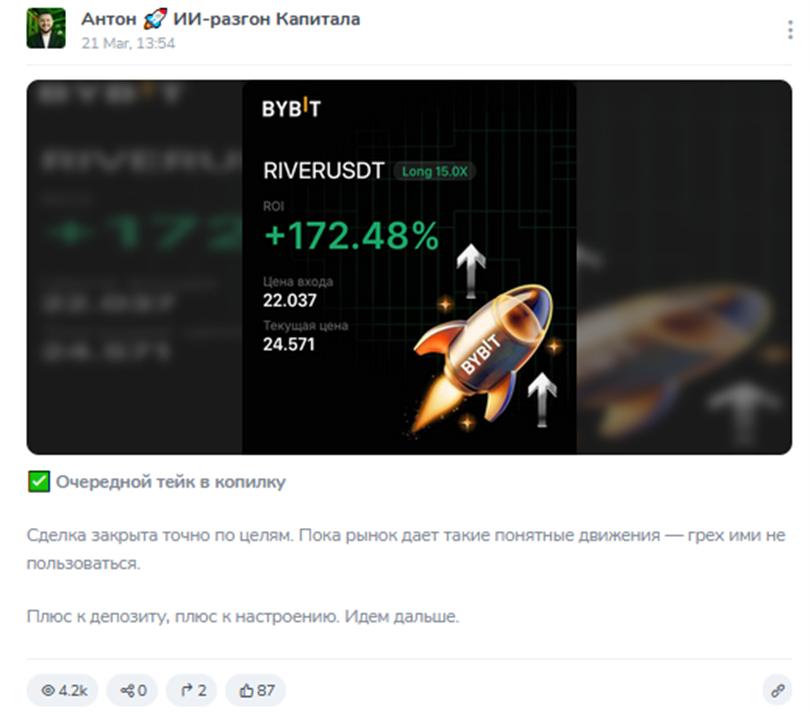Click the share counter showing 0

pyautogui.click(x=133, y=690)
